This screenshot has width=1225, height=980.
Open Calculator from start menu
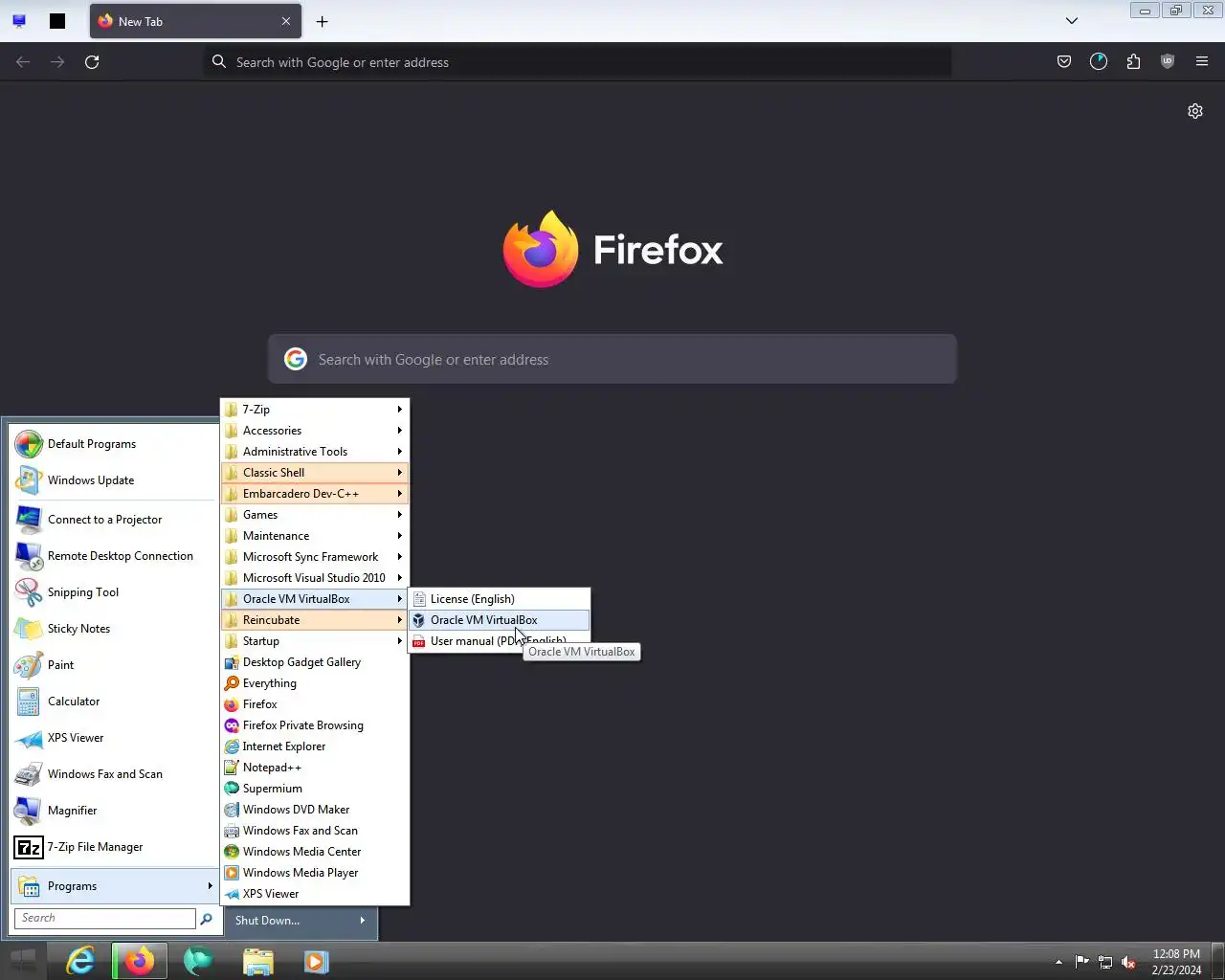pyautogui.click(x=114, y=702)
